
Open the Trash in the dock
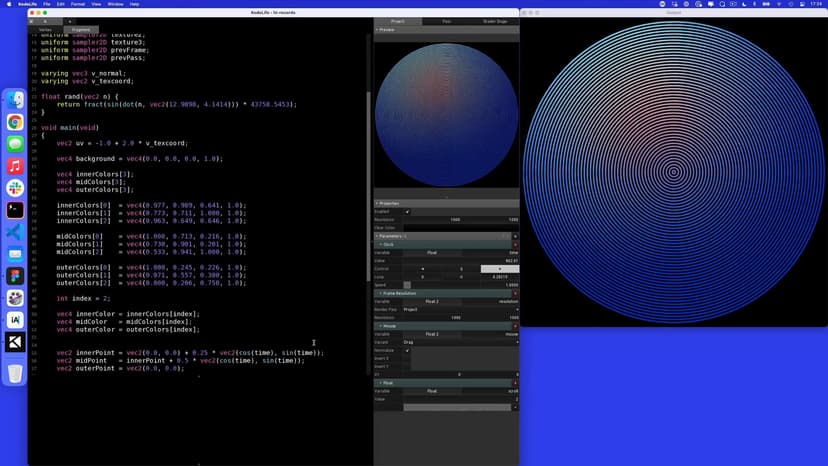(15, 373)
